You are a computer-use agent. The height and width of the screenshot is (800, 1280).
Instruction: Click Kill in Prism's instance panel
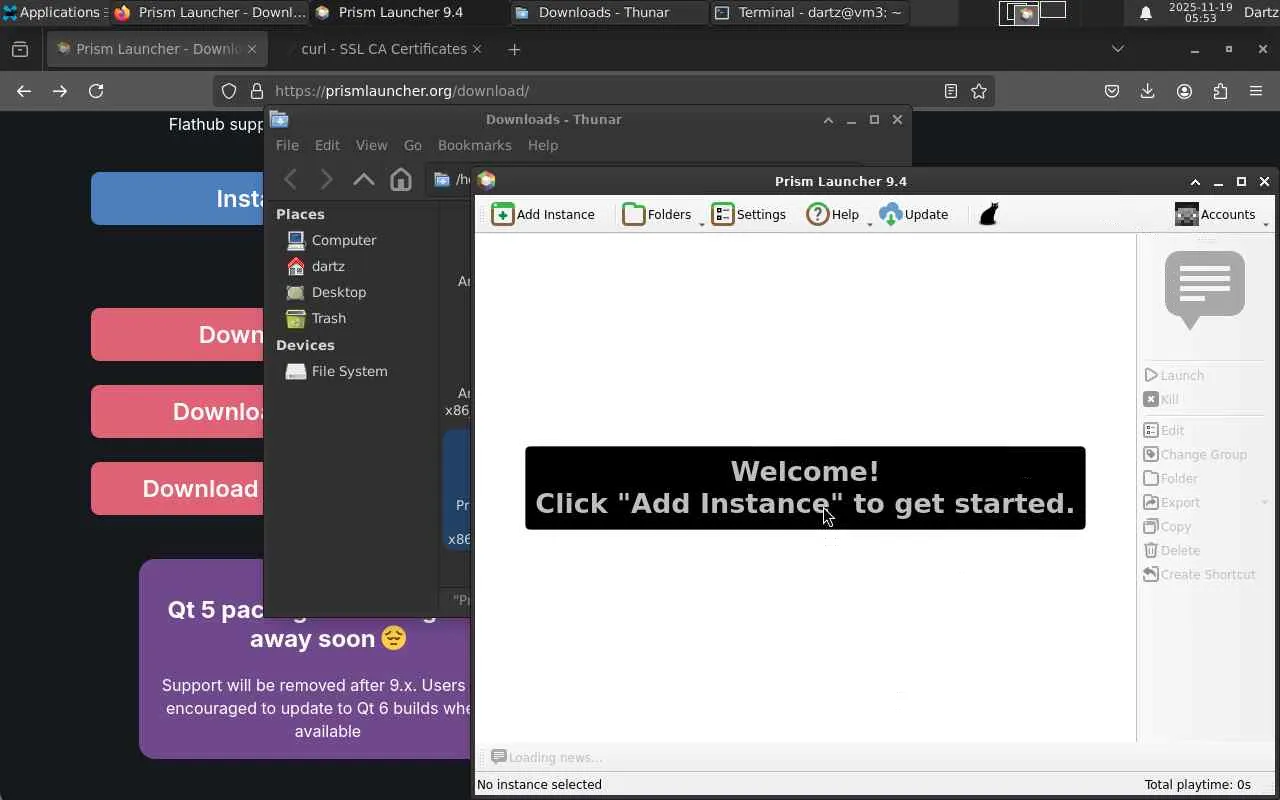(x=1161, y=399)
